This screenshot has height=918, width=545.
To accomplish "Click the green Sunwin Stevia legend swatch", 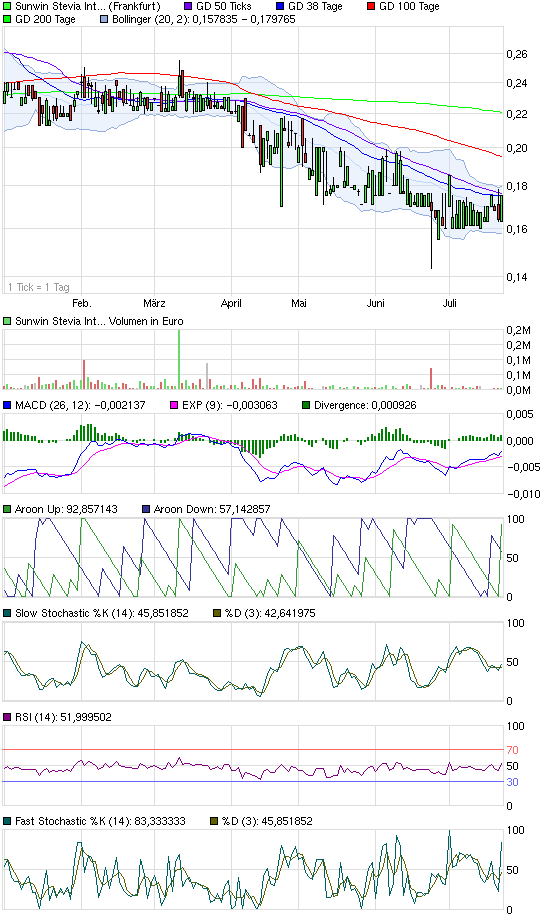I will 7,6.
